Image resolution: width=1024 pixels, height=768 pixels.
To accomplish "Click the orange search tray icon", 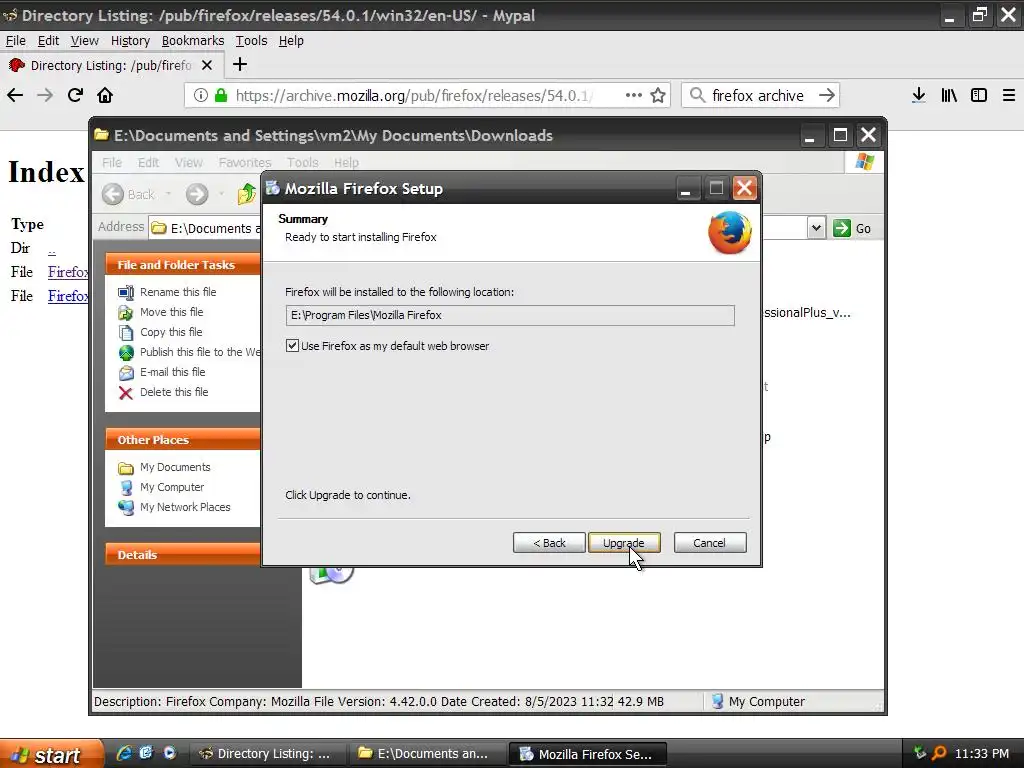I will (939, 753).
